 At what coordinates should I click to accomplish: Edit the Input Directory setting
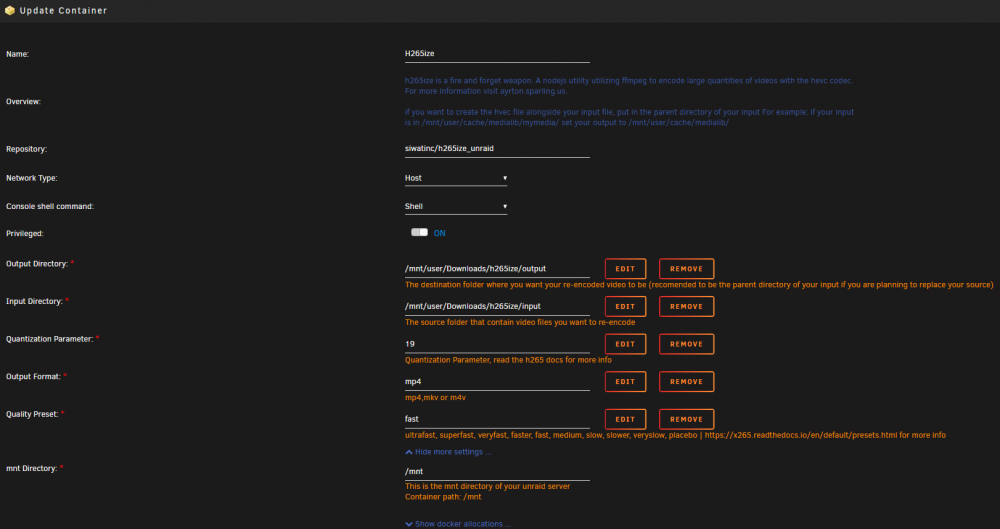coord(625,306)
